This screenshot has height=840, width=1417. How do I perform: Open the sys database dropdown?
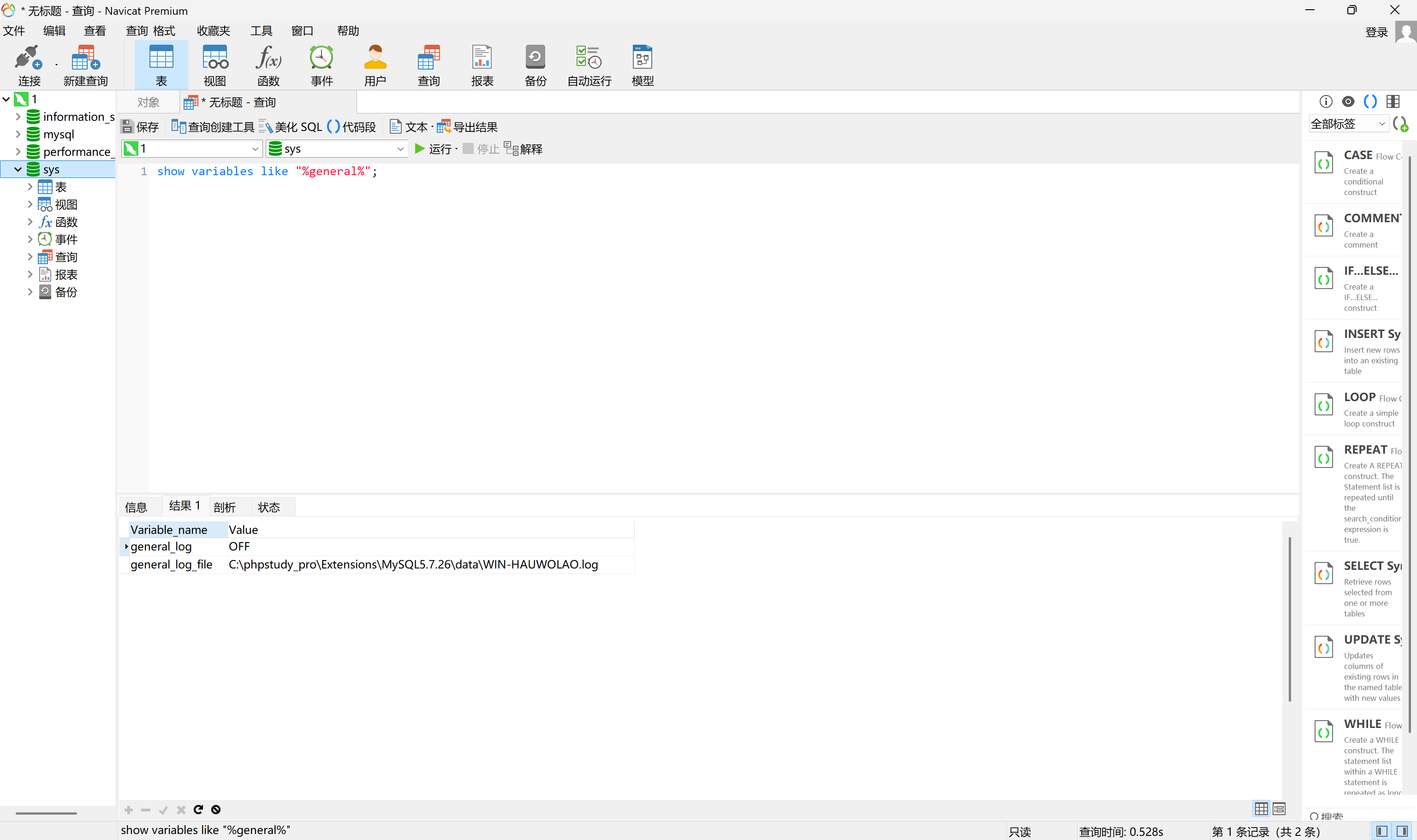pos(400,149)
